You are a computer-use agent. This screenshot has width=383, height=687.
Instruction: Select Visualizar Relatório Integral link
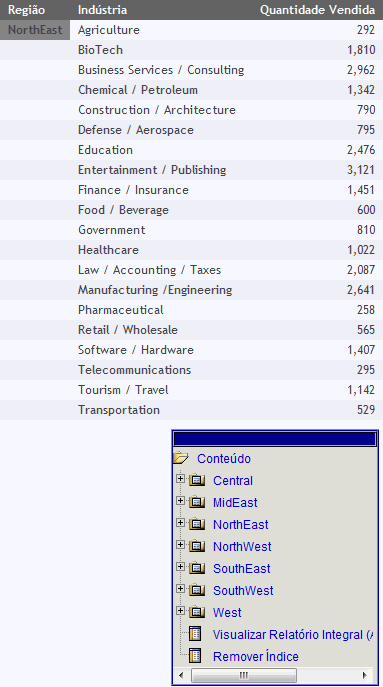tap(293, 634)
